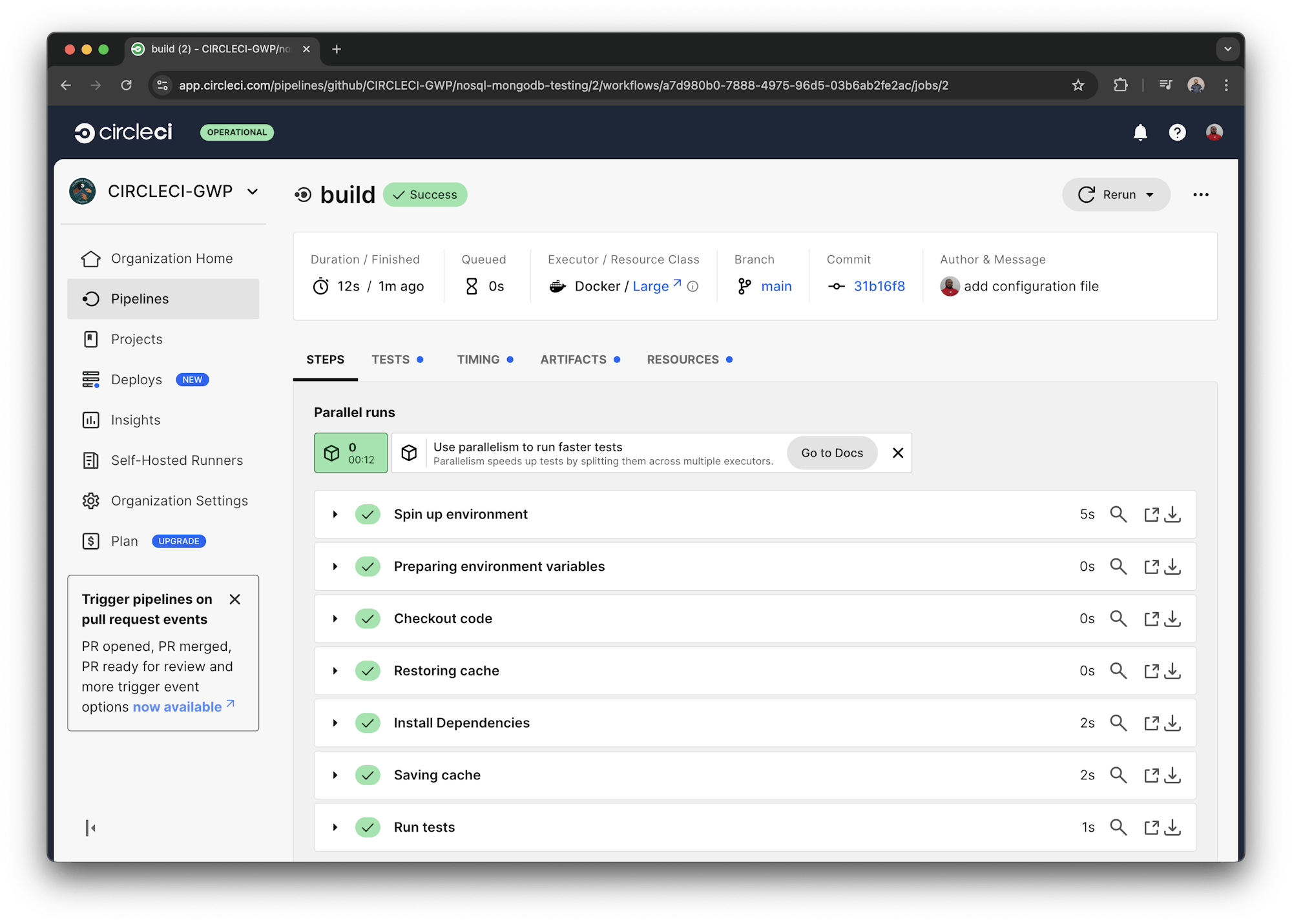Click the now available link
This screenshot has height=924, width=1292.
[x=177, y=706]
